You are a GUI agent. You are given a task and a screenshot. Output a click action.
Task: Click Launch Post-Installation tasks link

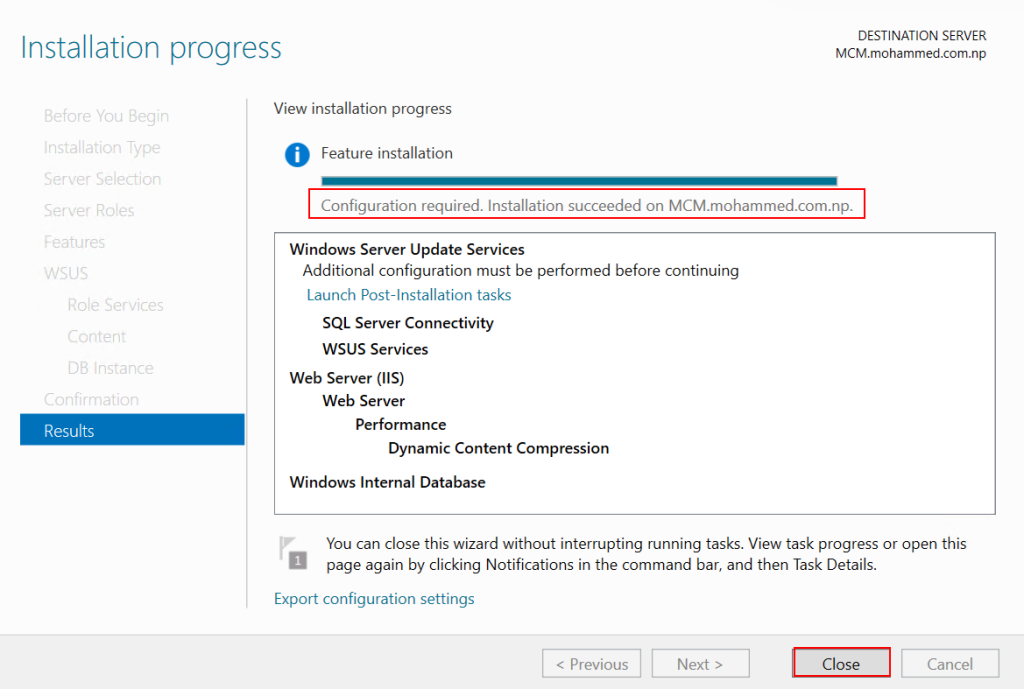408,295
